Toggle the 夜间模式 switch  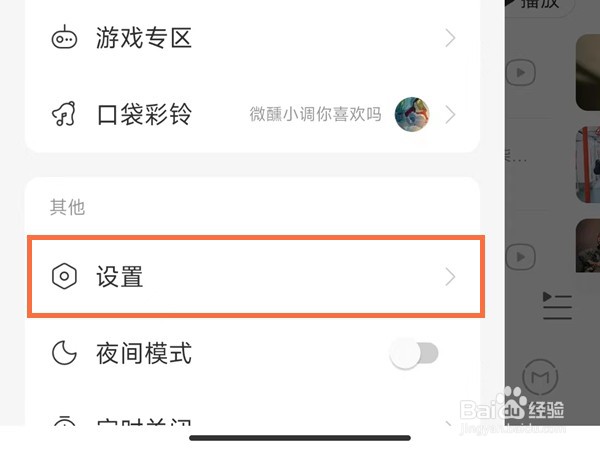414,353
